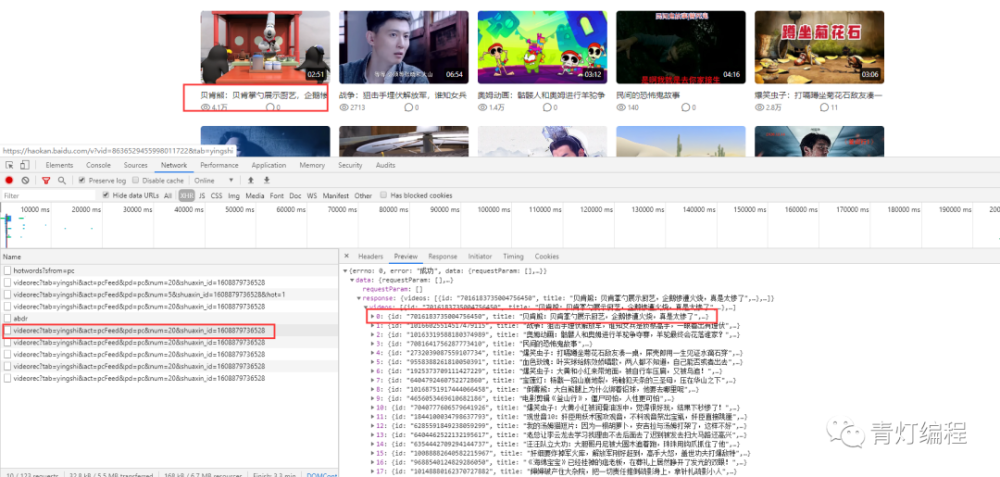Switch to the Console tab
The width and height of the screenshot is (1000, 477).
pos(98,165)
